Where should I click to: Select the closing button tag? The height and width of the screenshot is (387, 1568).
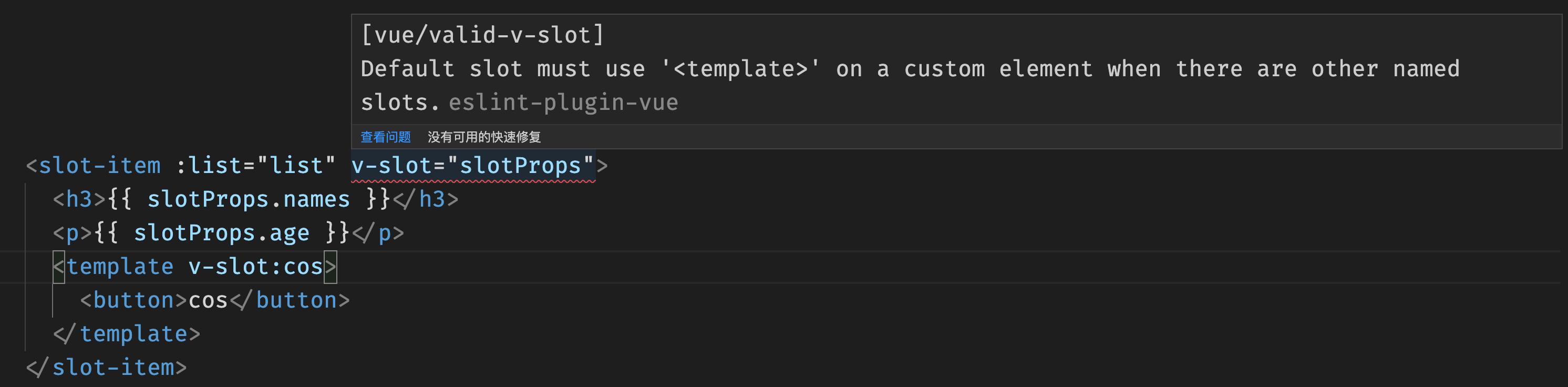[x=290, y=300]
